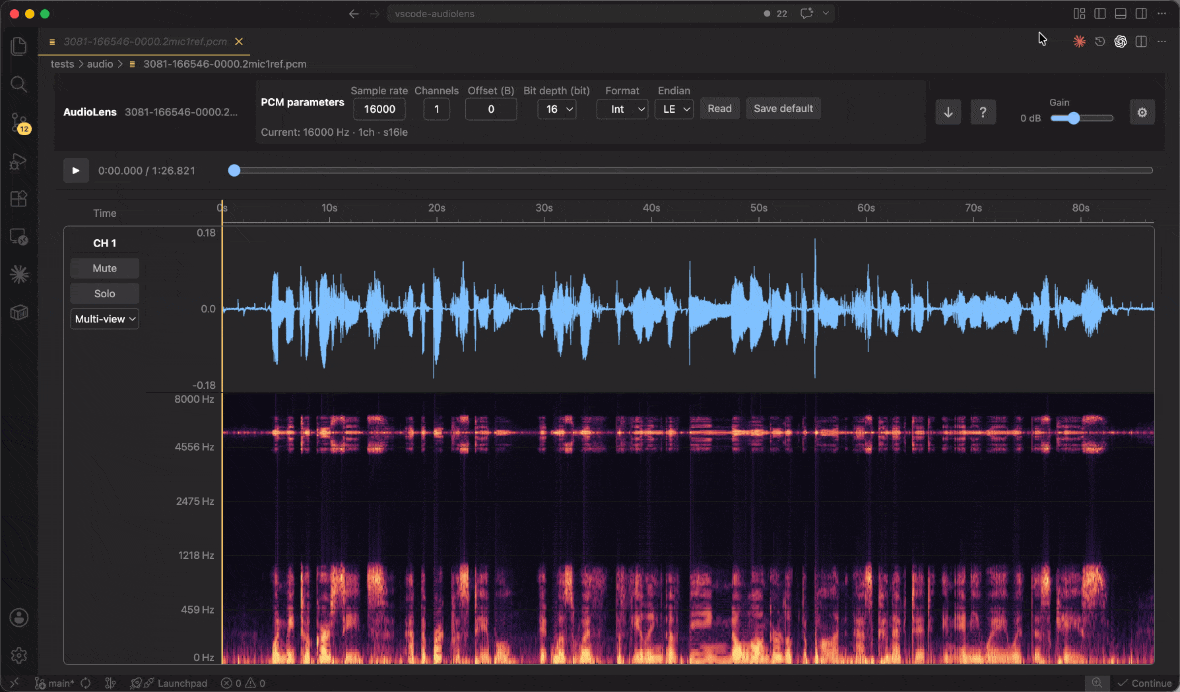Play the audio
Screen dimensions: 1180x692
75,171
